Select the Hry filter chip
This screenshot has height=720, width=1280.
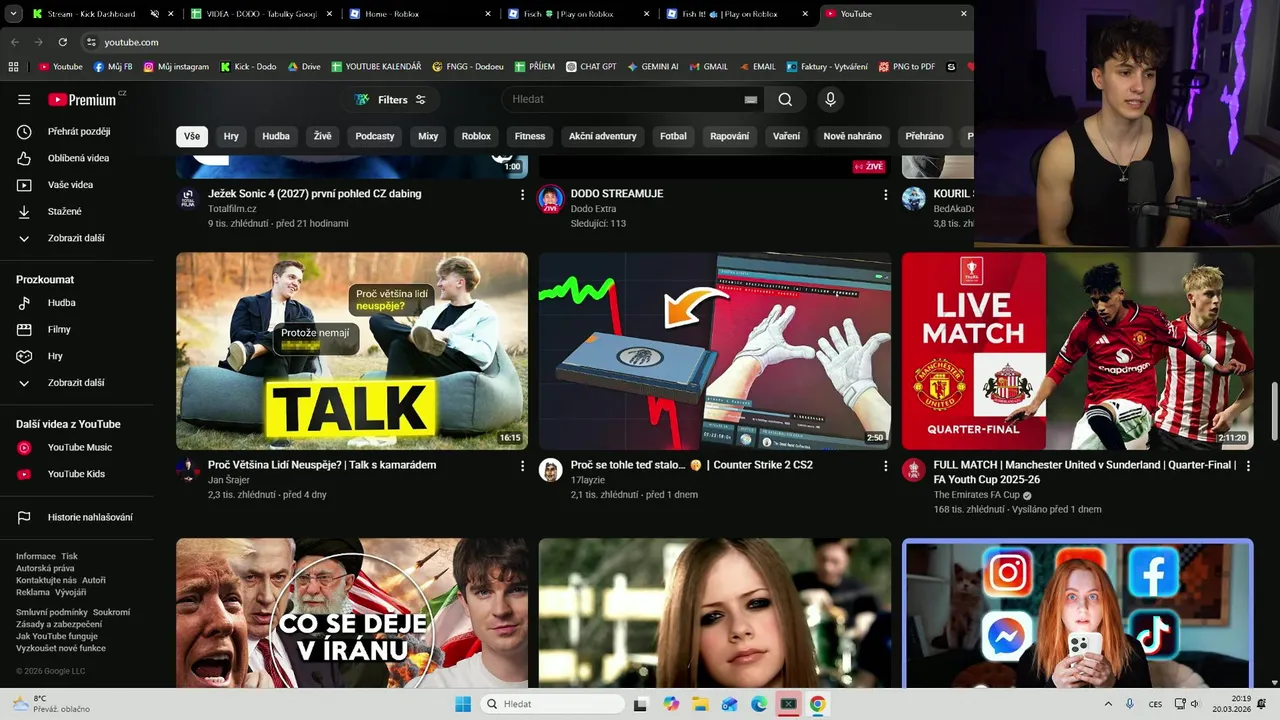231,136
